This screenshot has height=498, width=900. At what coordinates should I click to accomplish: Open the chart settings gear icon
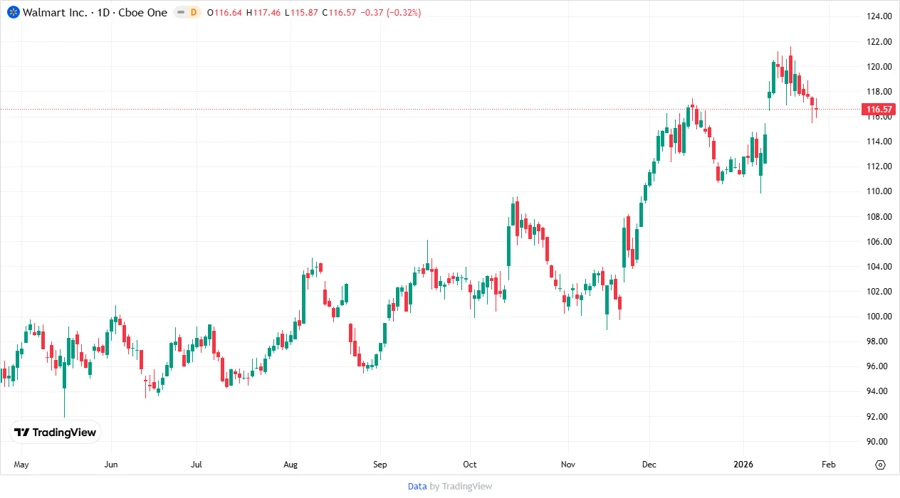tap(880, 465)
